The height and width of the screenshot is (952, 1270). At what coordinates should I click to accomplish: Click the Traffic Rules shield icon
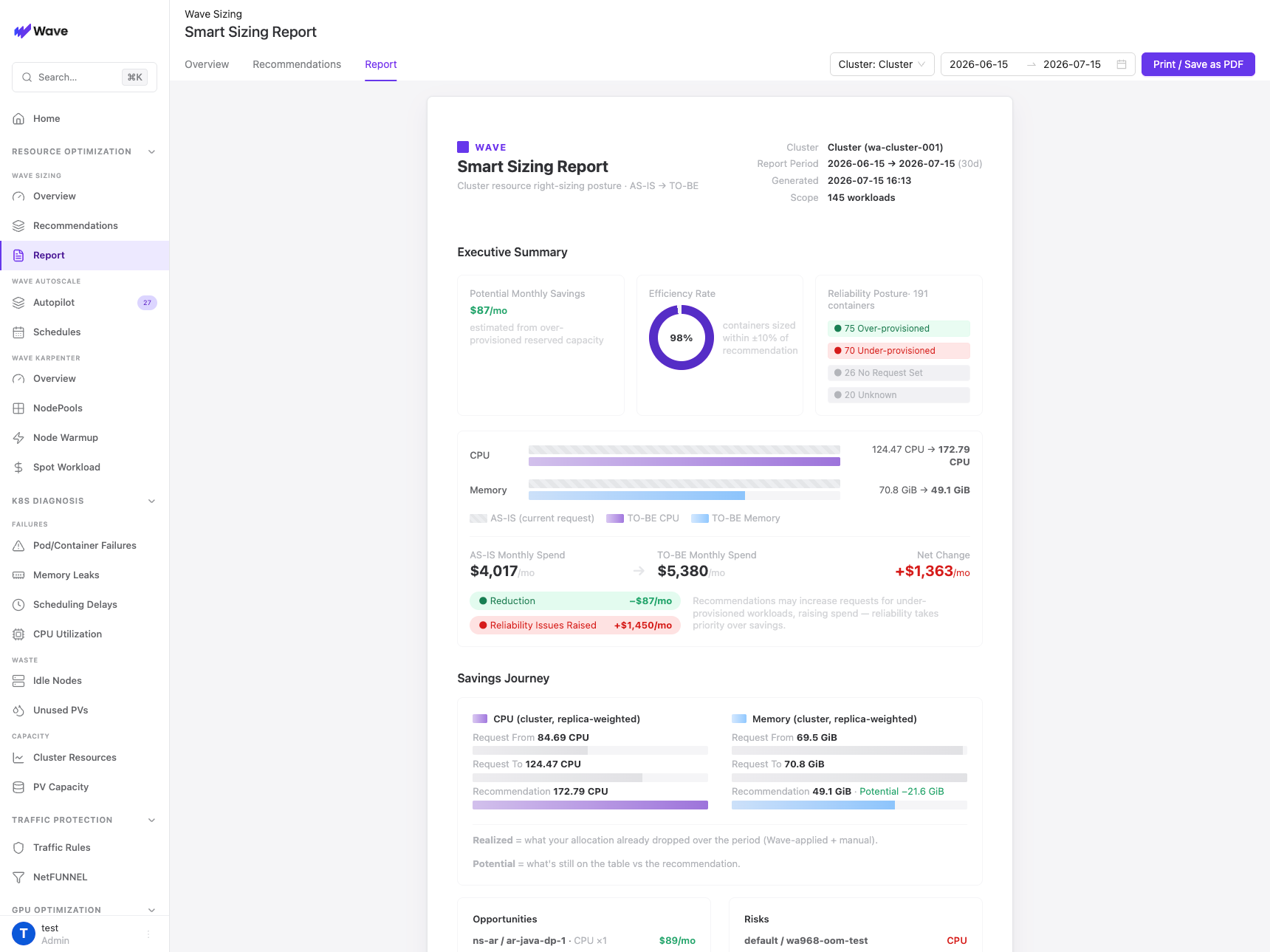pyautogui.click(x=18, y=848)
